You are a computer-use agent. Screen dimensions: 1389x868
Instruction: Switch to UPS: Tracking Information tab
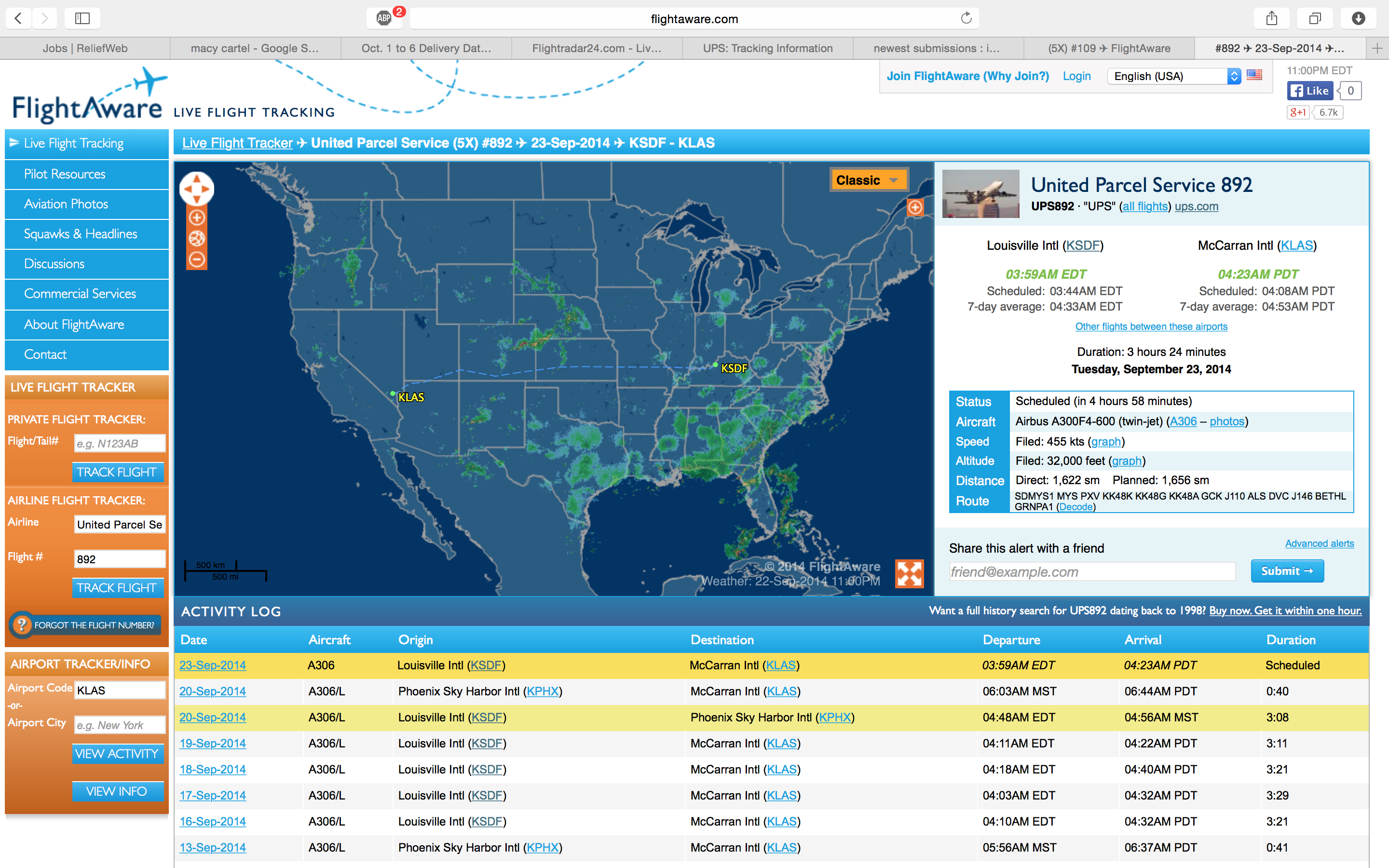coord(767,48)
